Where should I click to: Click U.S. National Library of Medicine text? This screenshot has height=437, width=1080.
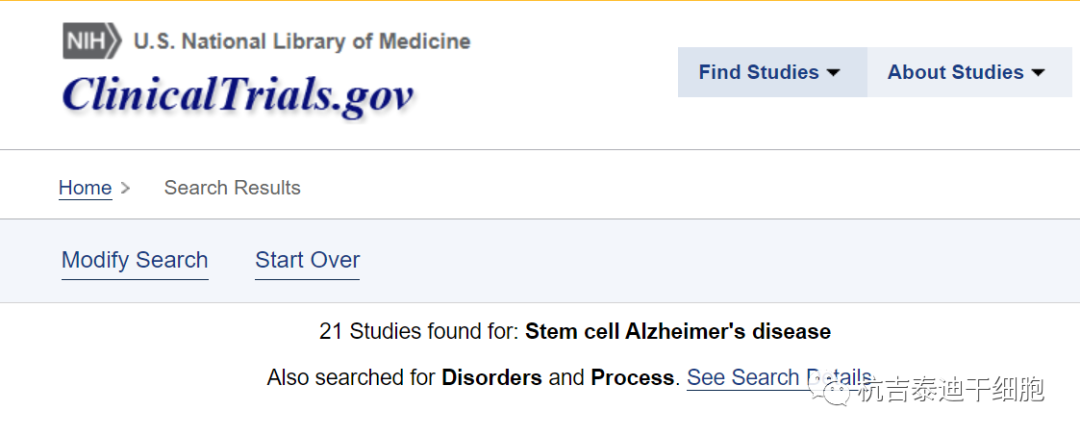(301, 42)
